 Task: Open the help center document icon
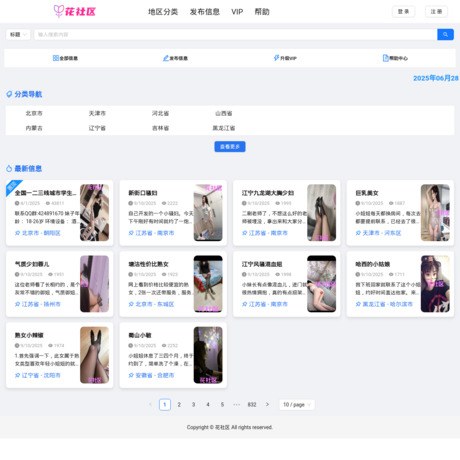click(386, 58)
